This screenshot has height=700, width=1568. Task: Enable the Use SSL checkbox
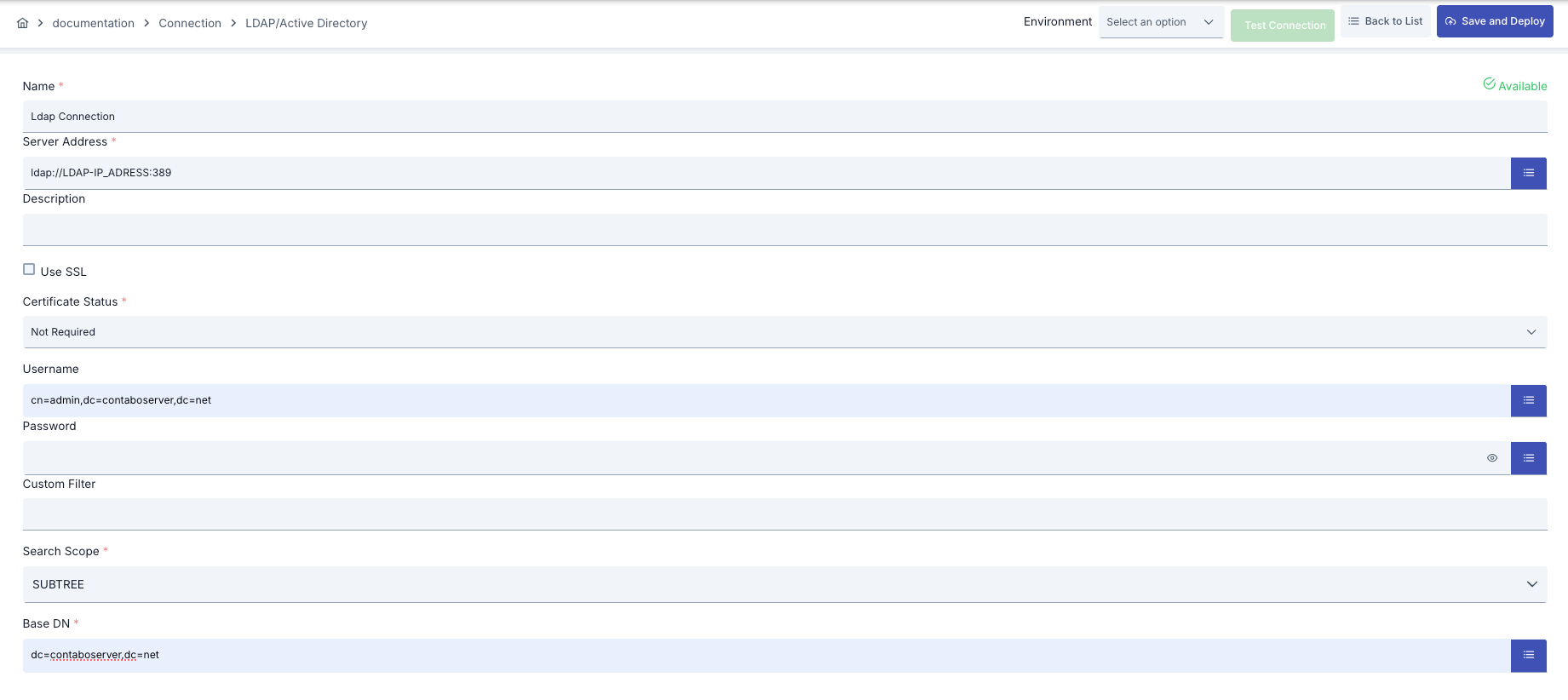point(29,270)
